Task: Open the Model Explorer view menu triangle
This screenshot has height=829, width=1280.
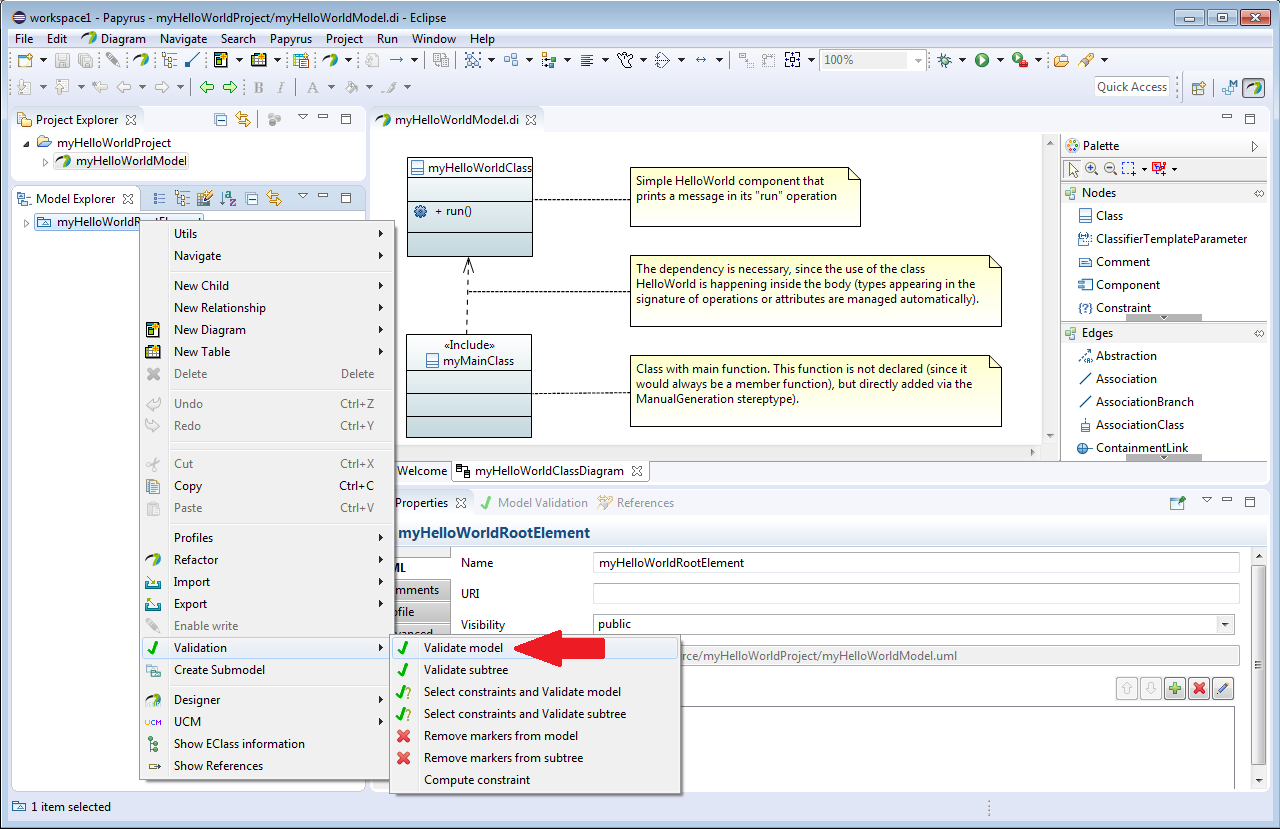Action: coord(303,198)
